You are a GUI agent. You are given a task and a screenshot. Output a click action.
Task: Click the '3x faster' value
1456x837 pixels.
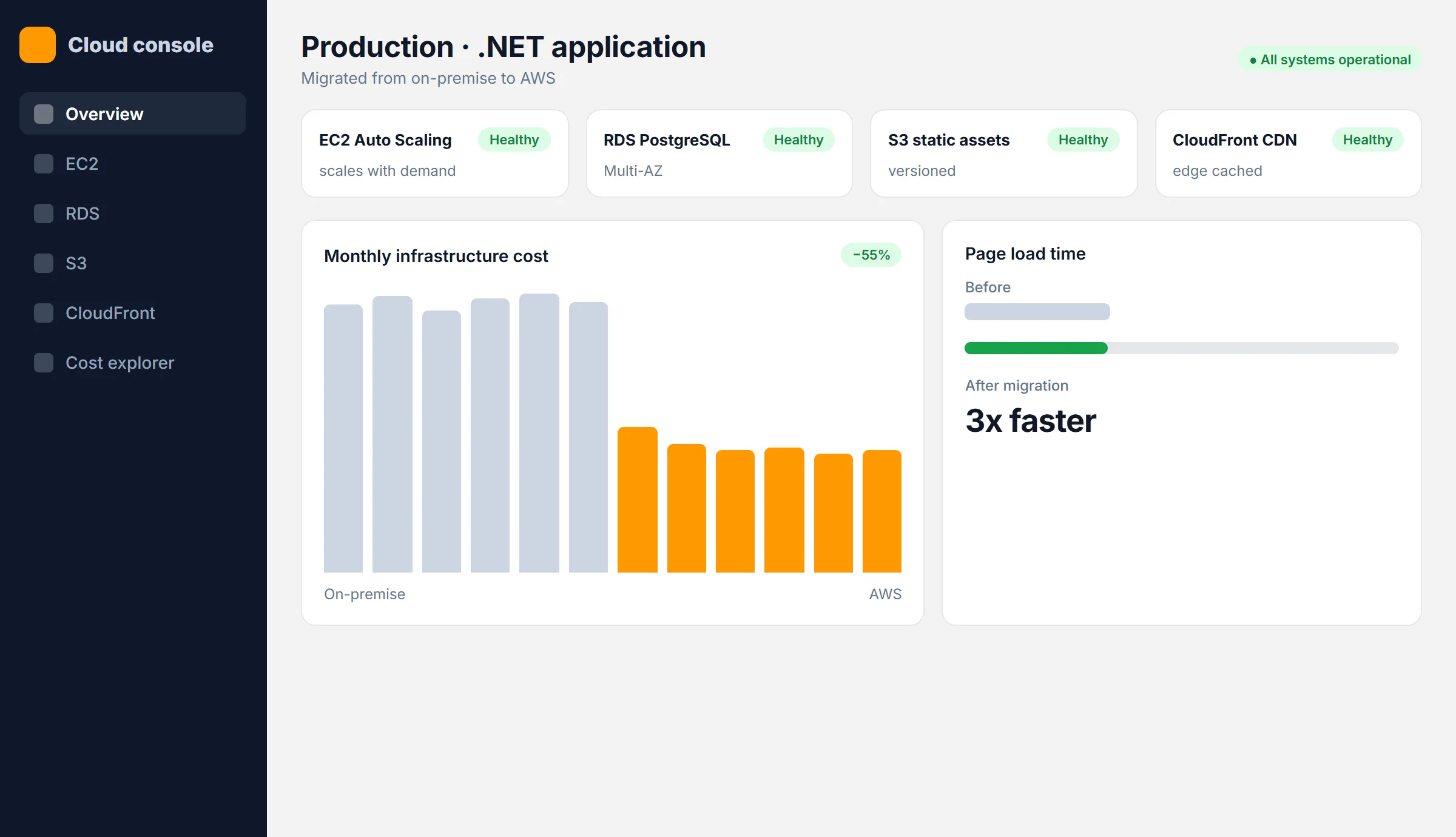(1031, 420)
